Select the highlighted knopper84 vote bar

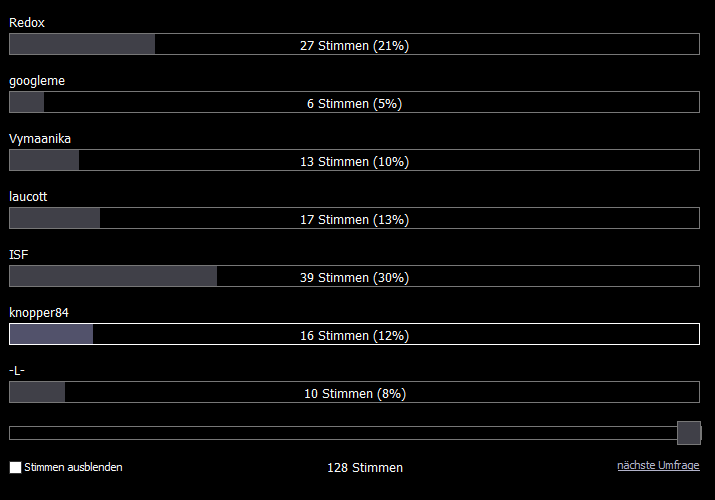[354, 334]
